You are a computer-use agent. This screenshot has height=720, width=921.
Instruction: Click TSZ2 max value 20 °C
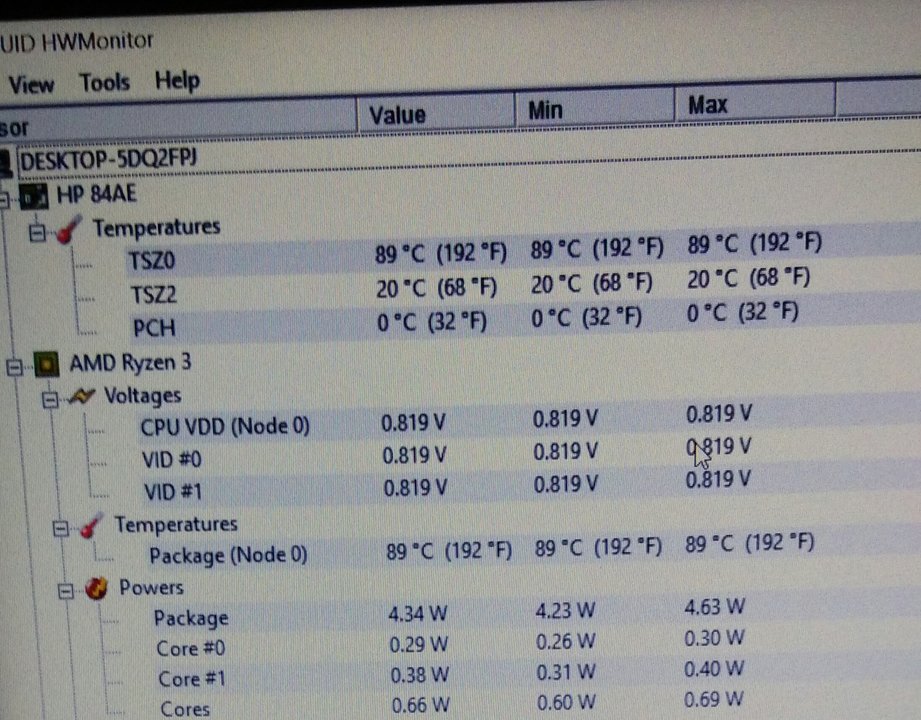point(749,278)
